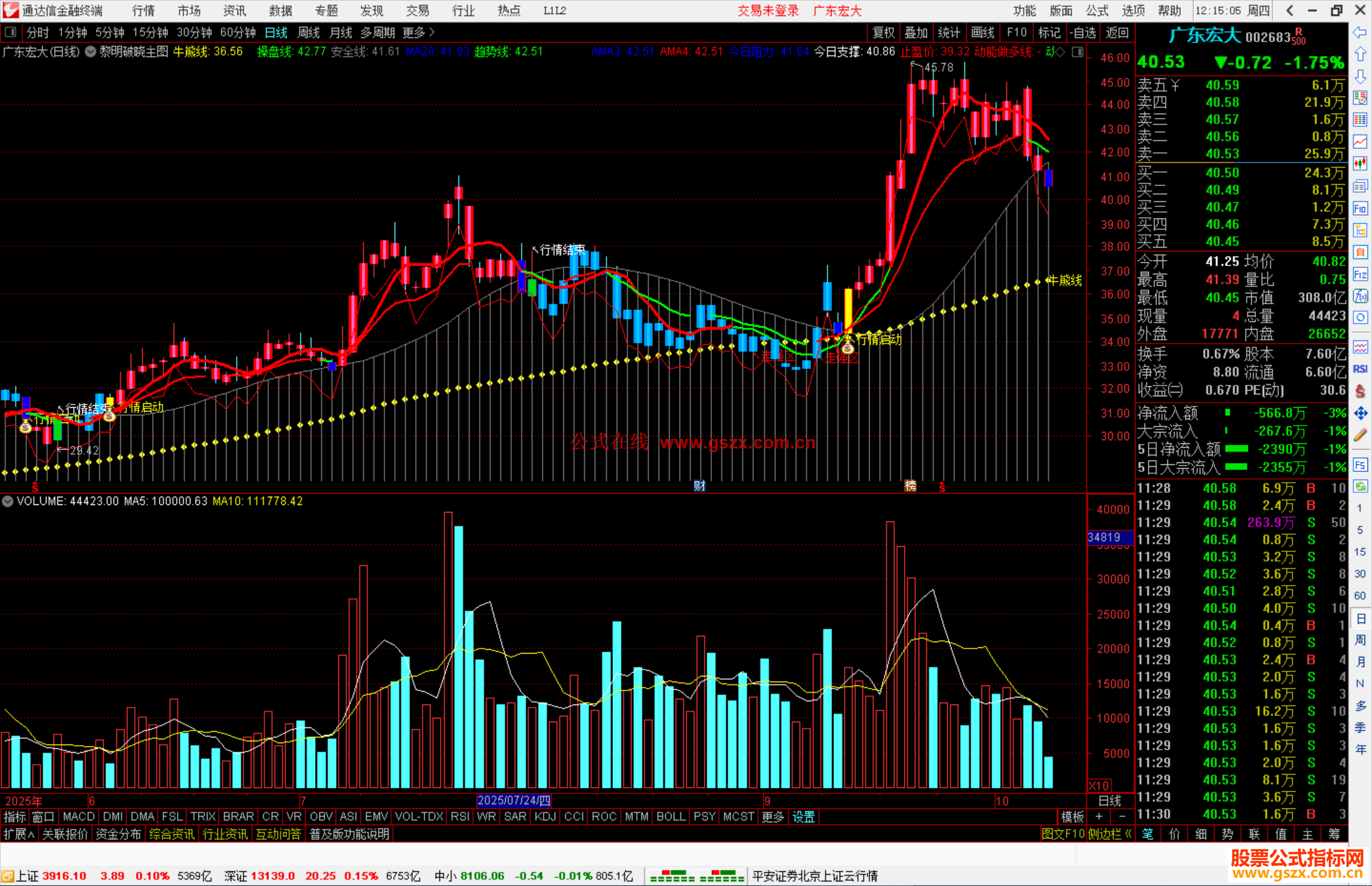Screen dimensions: 1372x886
Task: Click the candlestick chart sidebar icon
Action: coord(1360,163)
